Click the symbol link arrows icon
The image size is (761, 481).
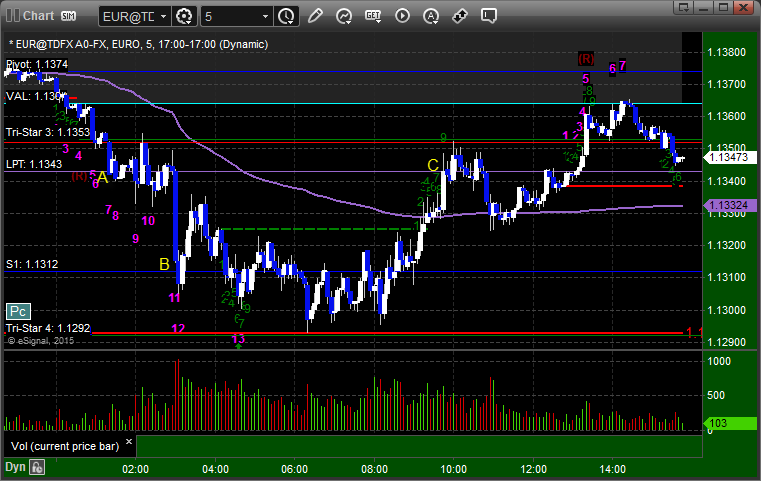click(x=460, y=16)
